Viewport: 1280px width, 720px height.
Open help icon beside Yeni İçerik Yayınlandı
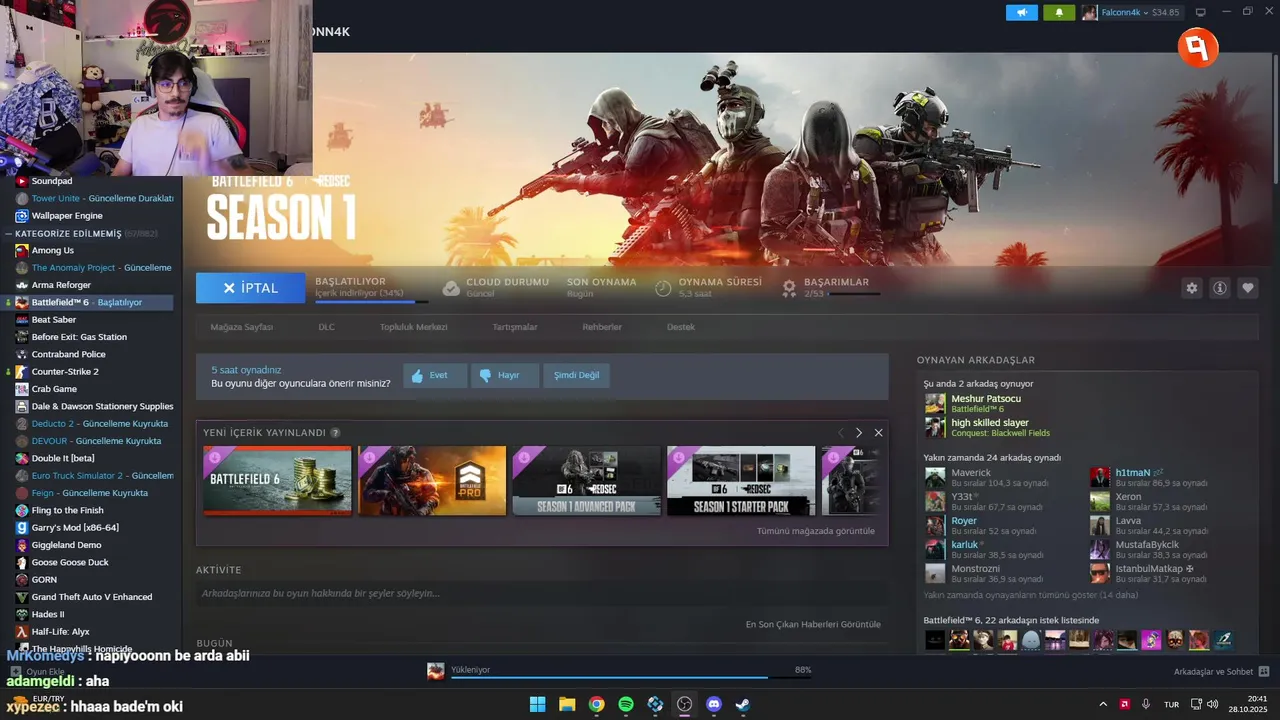335,433
